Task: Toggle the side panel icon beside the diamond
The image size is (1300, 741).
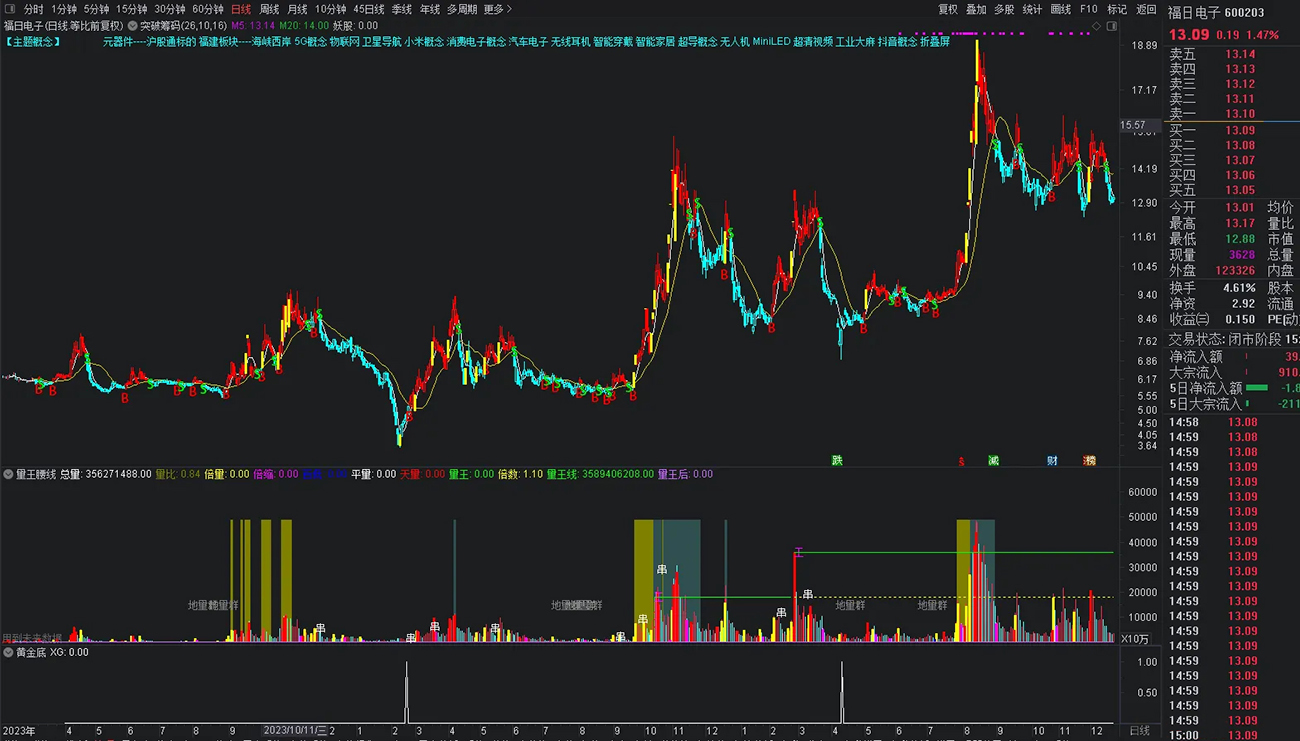Action: [x=1111, y=26]
